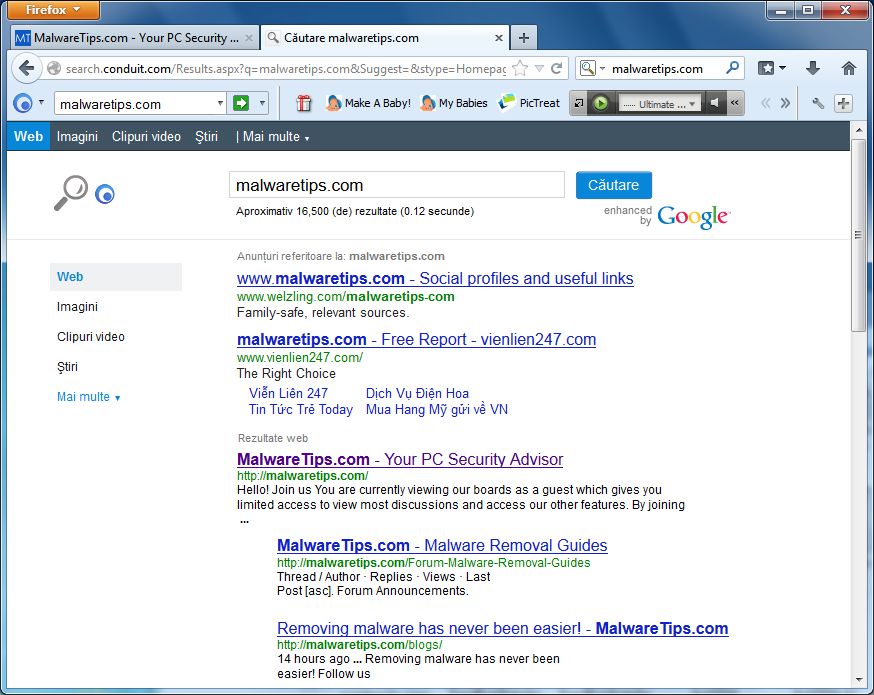Open the Free Report - vienlien247.com ad

(416, 339)
